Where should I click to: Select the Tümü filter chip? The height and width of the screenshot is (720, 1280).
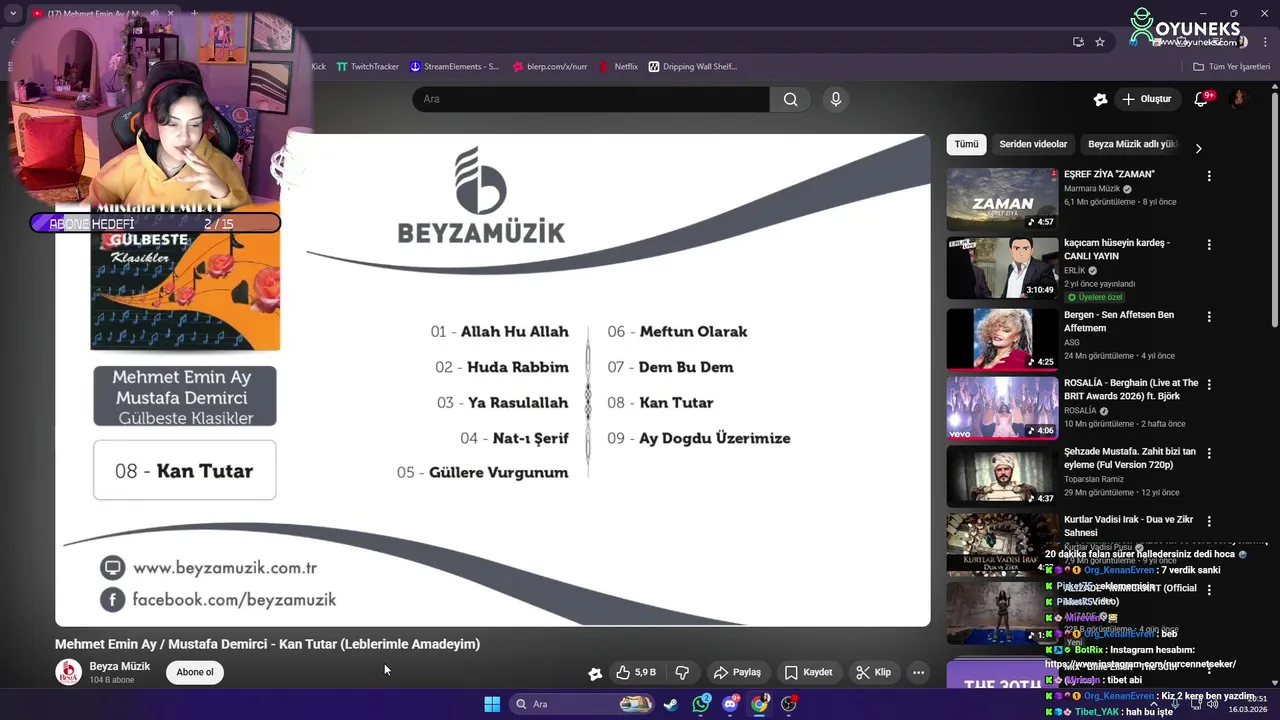(x=966, y=144)
